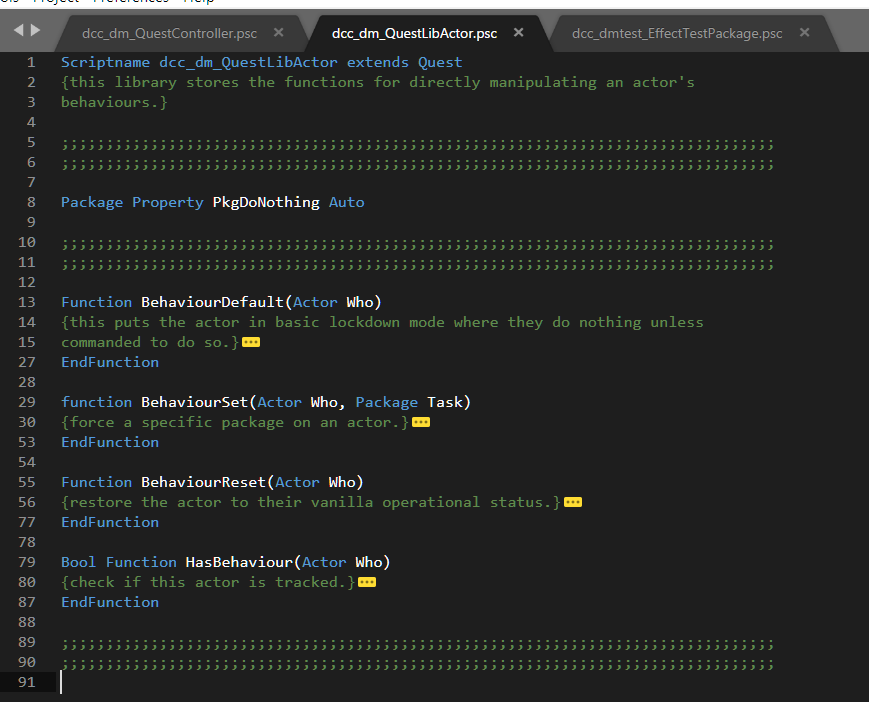Click line number 13 in the gutter
869x702 pixels.
[27, 301]
